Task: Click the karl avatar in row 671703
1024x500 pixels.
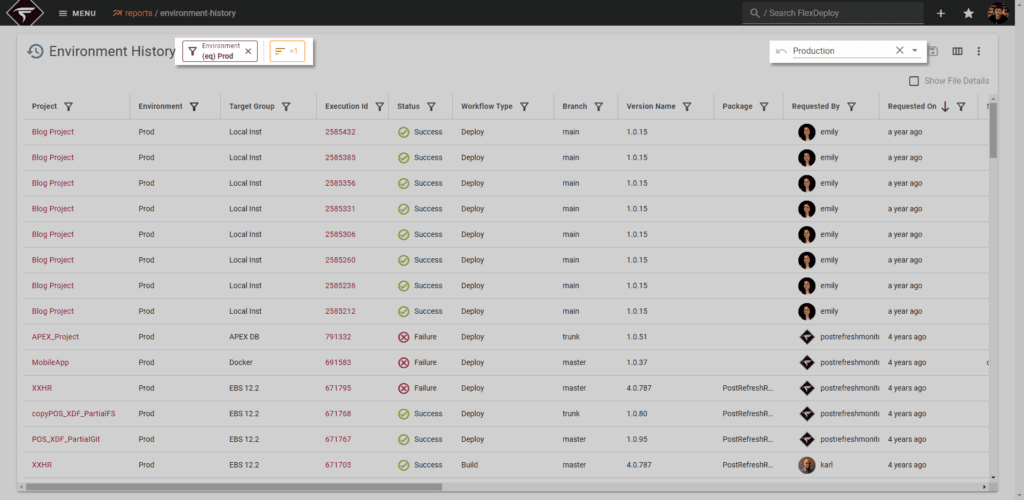Action: tap(807, 465)
